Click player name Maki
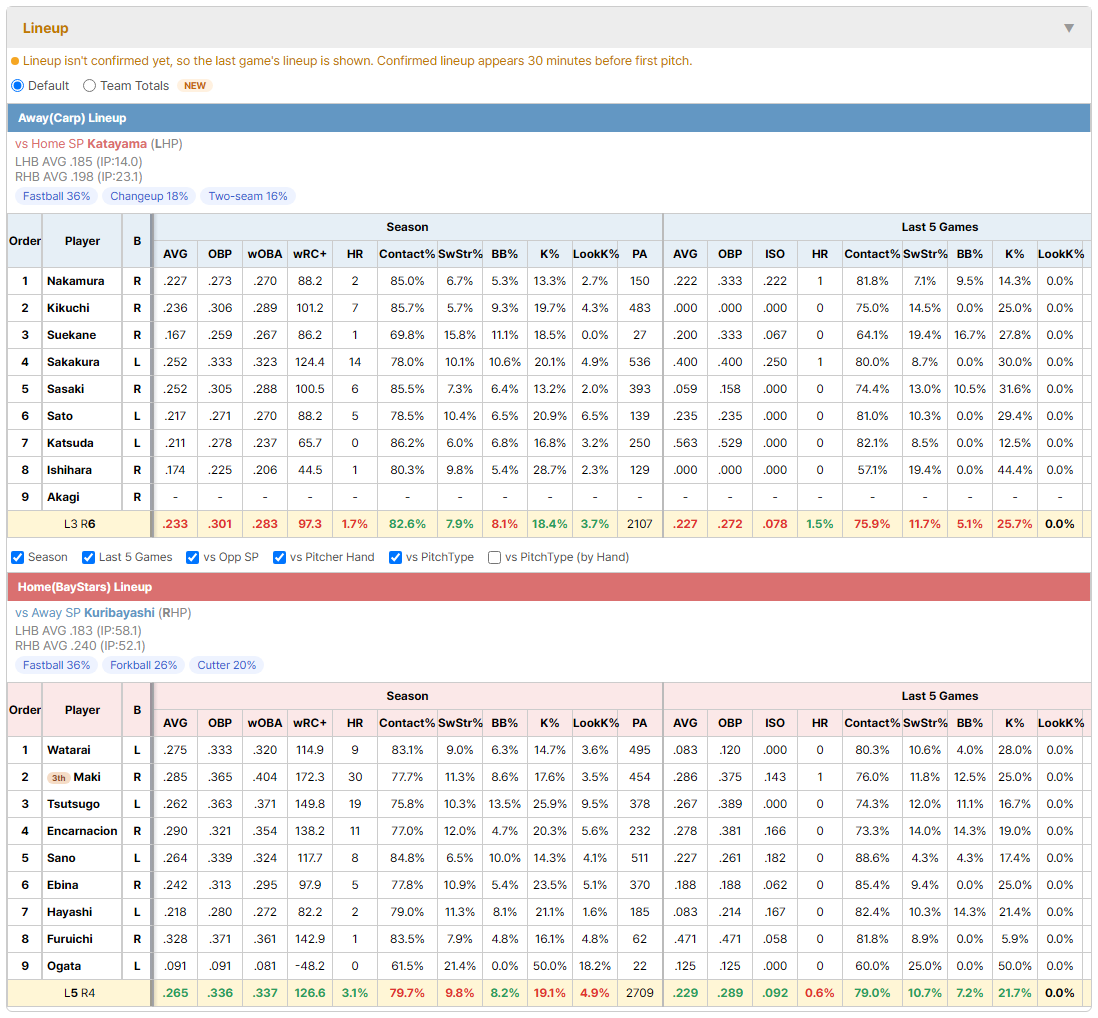The image size is (1098, 1018). (x=87, y=777)
